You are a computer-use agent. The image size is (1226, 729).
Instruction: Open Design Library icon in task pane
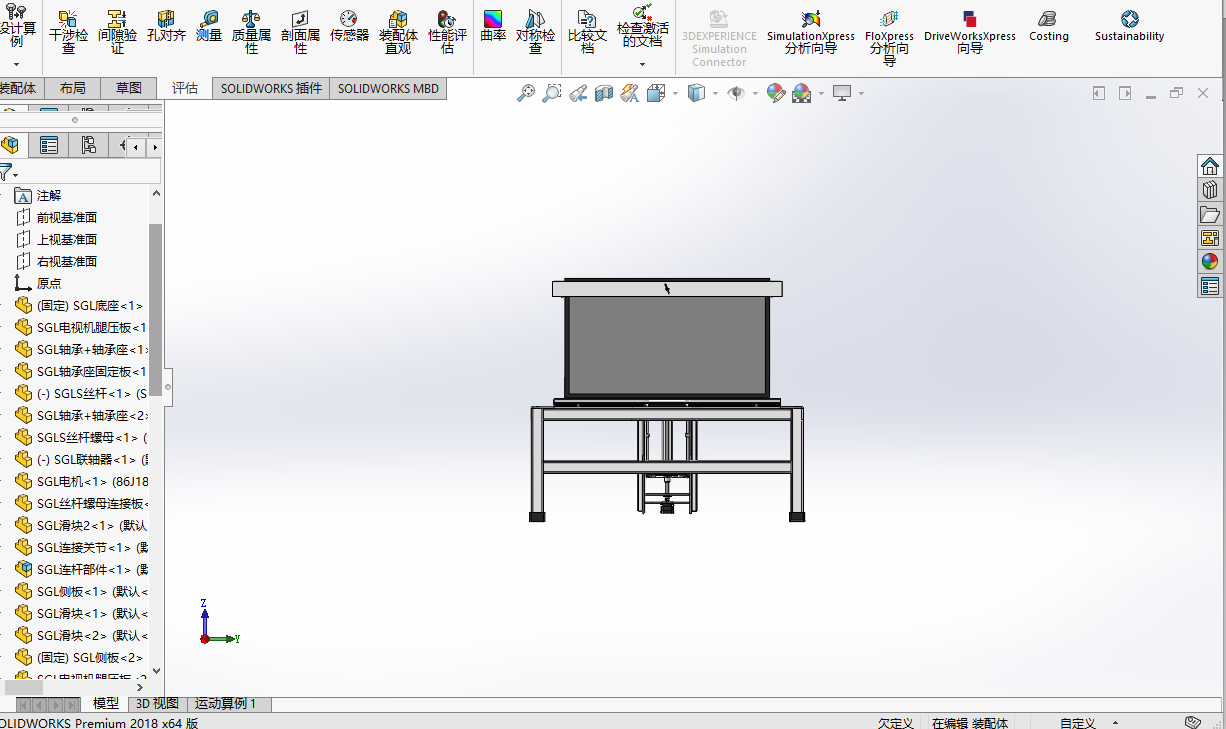[x=1210, y=190]
